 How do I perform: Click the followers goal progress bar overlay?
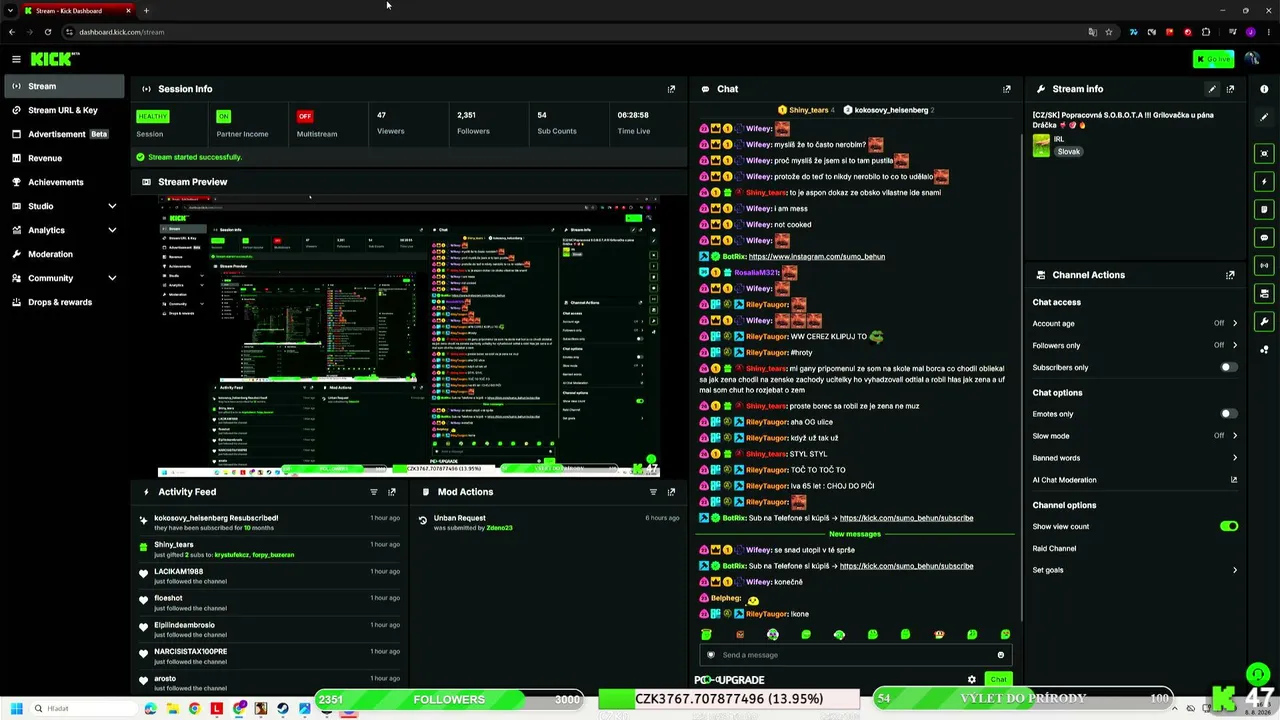449,699
